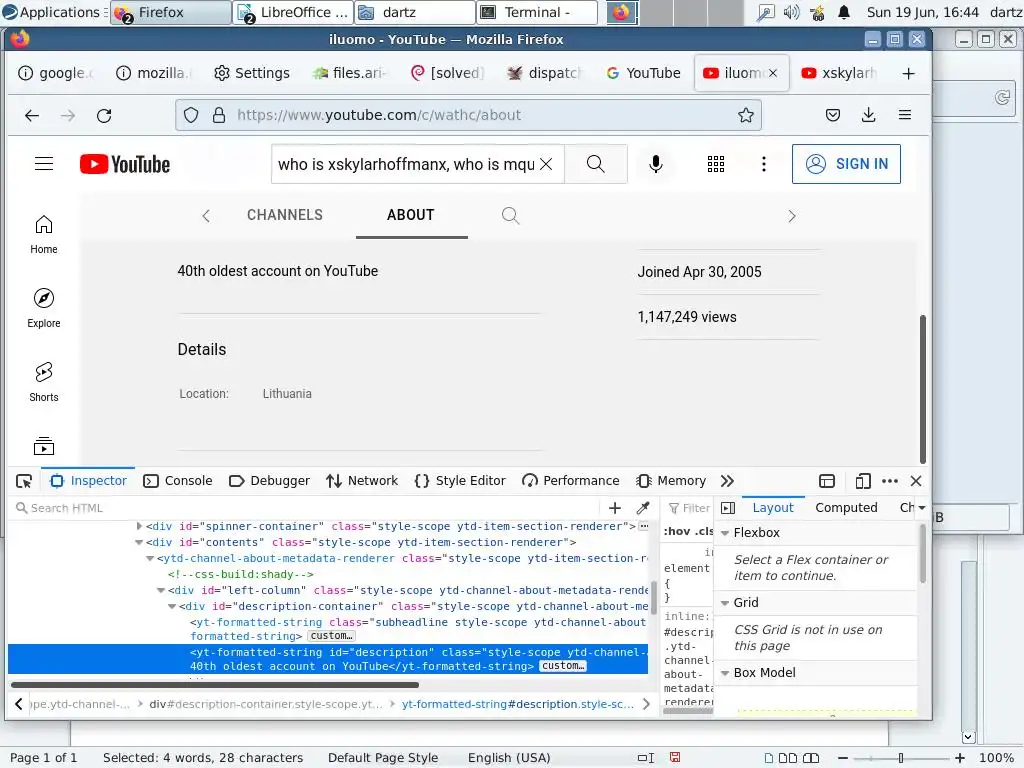The image size is (1024, 768).
Task: Open the Console DevTools tab
Action: [178, 481]
